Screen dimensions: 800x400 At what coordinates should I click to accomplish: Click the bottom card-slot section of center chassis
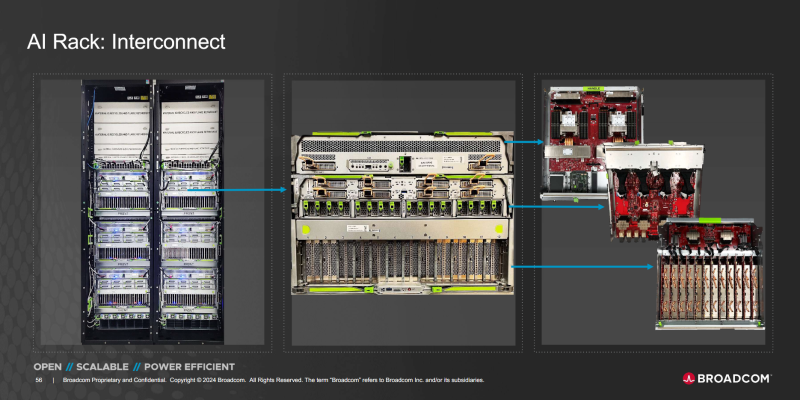tap(400, 260)
